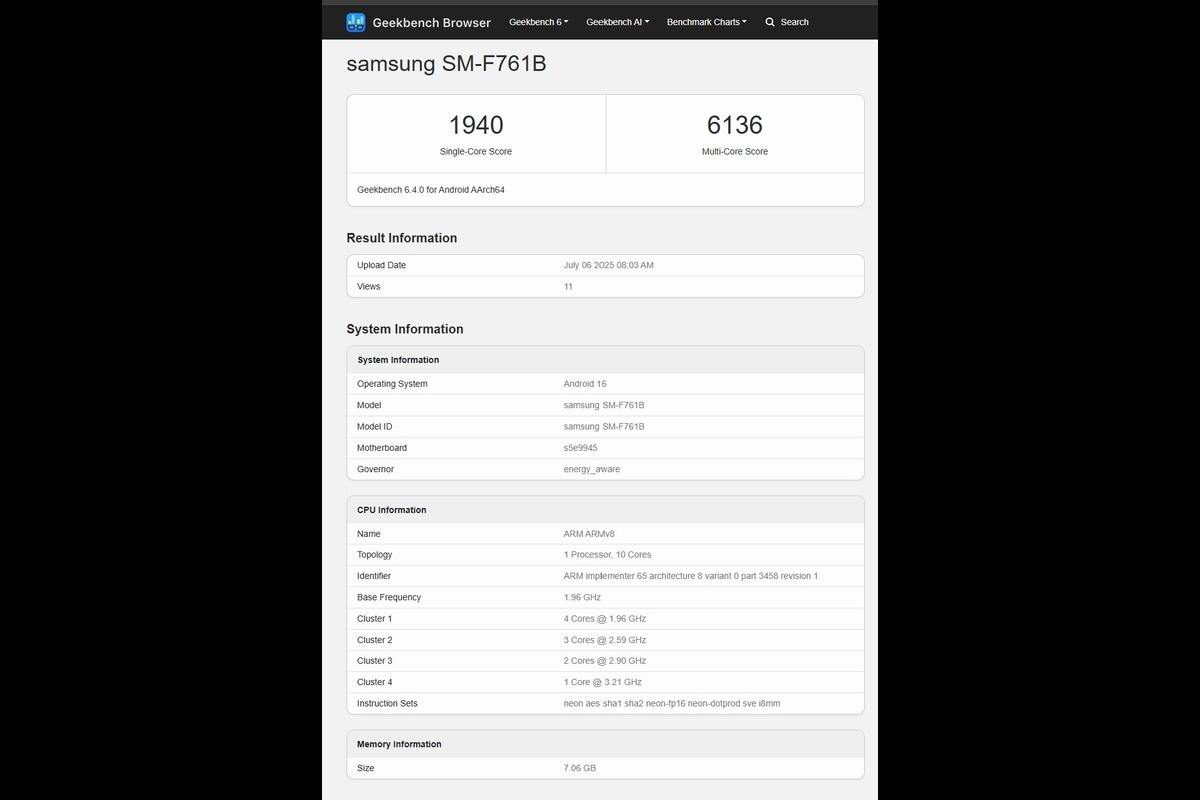Click the ARM ARMv8 name value
This screenshot has height=800, width=1200.
click(x=589, y=534)
